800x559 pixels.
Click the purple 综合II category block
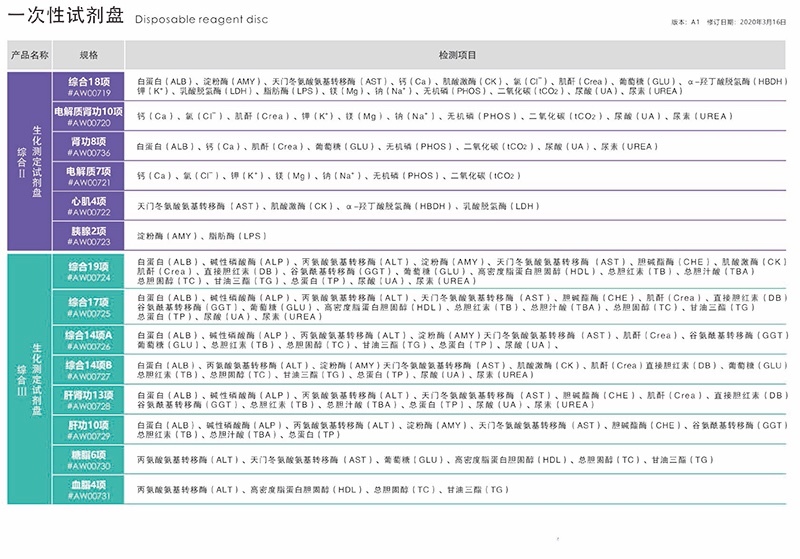(x=28, y=161)
